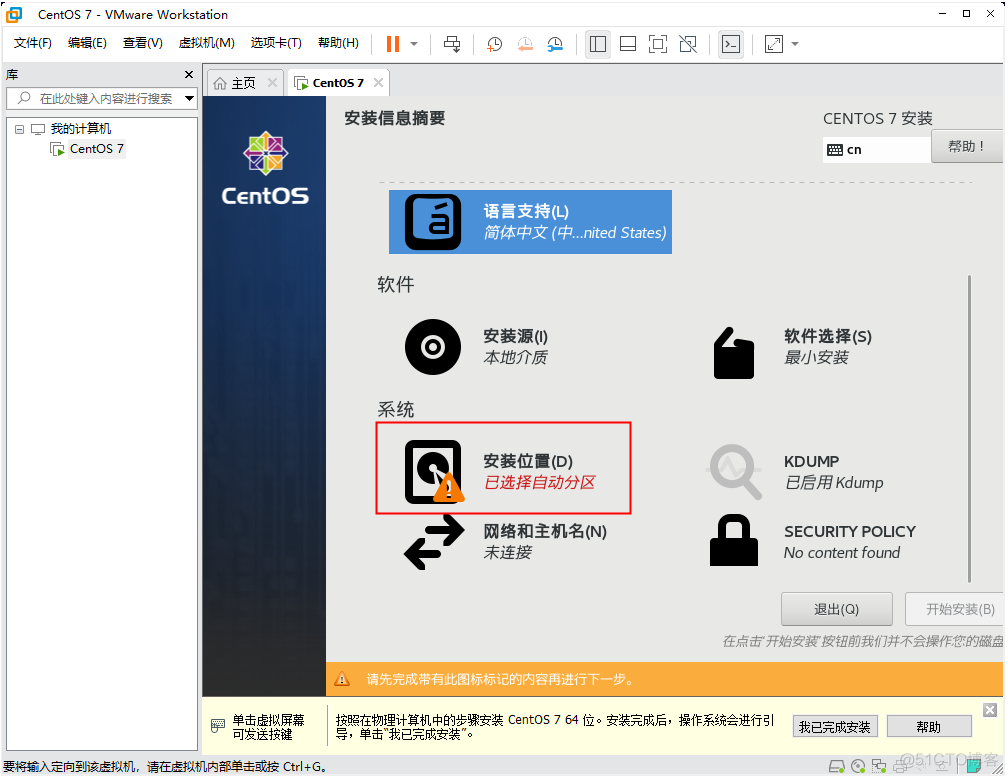This screenshot has height=778, width=1008.
Task: Click the network adapter status bar icon
Action: click(879, 766)
